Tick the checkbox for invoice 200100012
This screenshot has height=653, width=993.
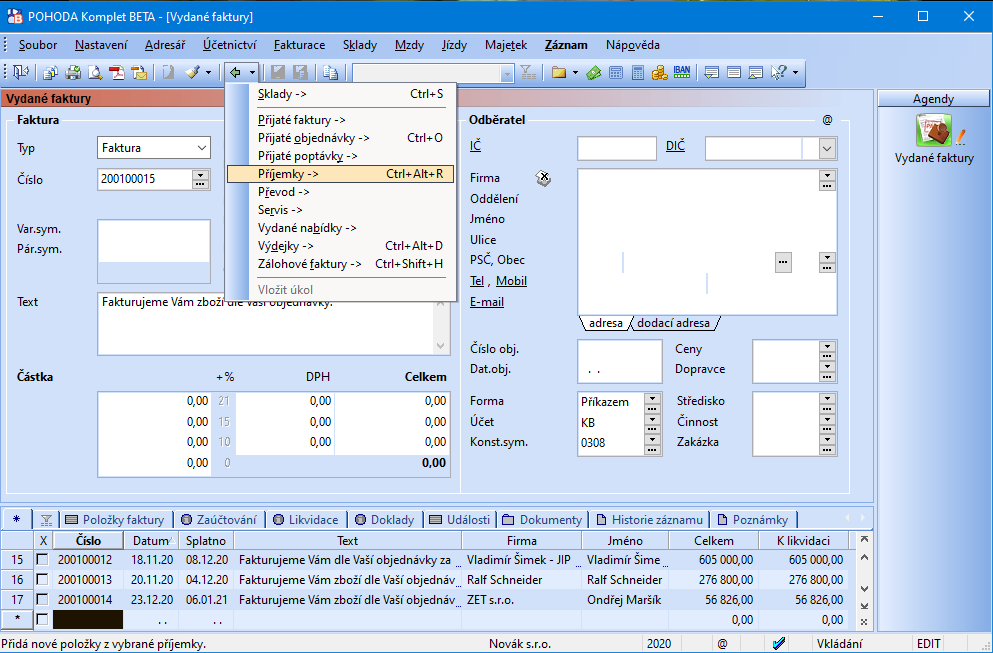pos(42,560)
